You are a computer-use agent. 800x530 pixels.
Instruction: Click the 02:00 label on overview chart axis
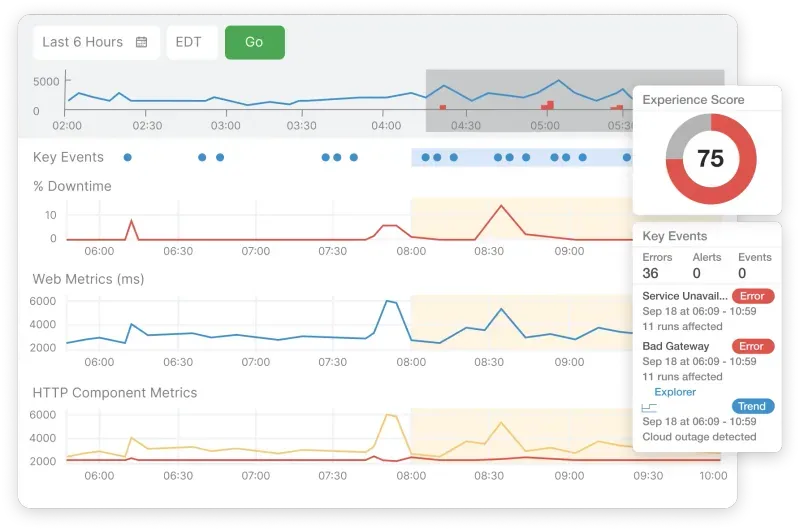[x=67, y=125]
